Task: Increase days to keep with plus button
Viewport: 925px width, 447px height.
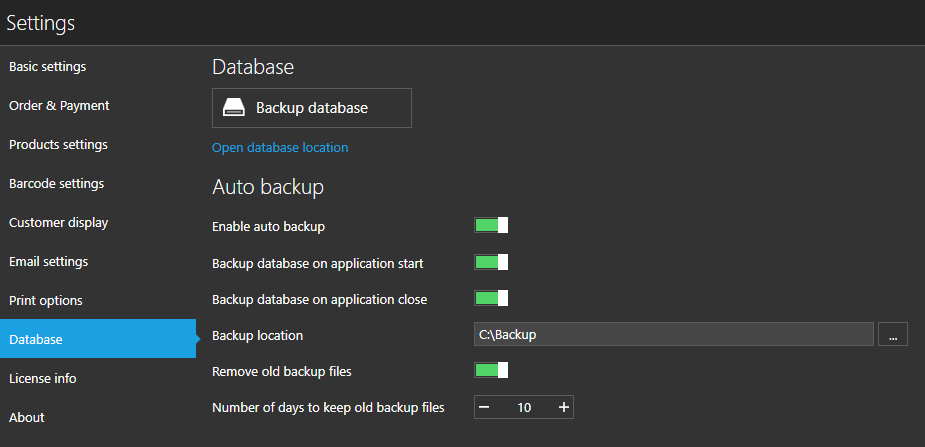Action: [x=564, y=407]
